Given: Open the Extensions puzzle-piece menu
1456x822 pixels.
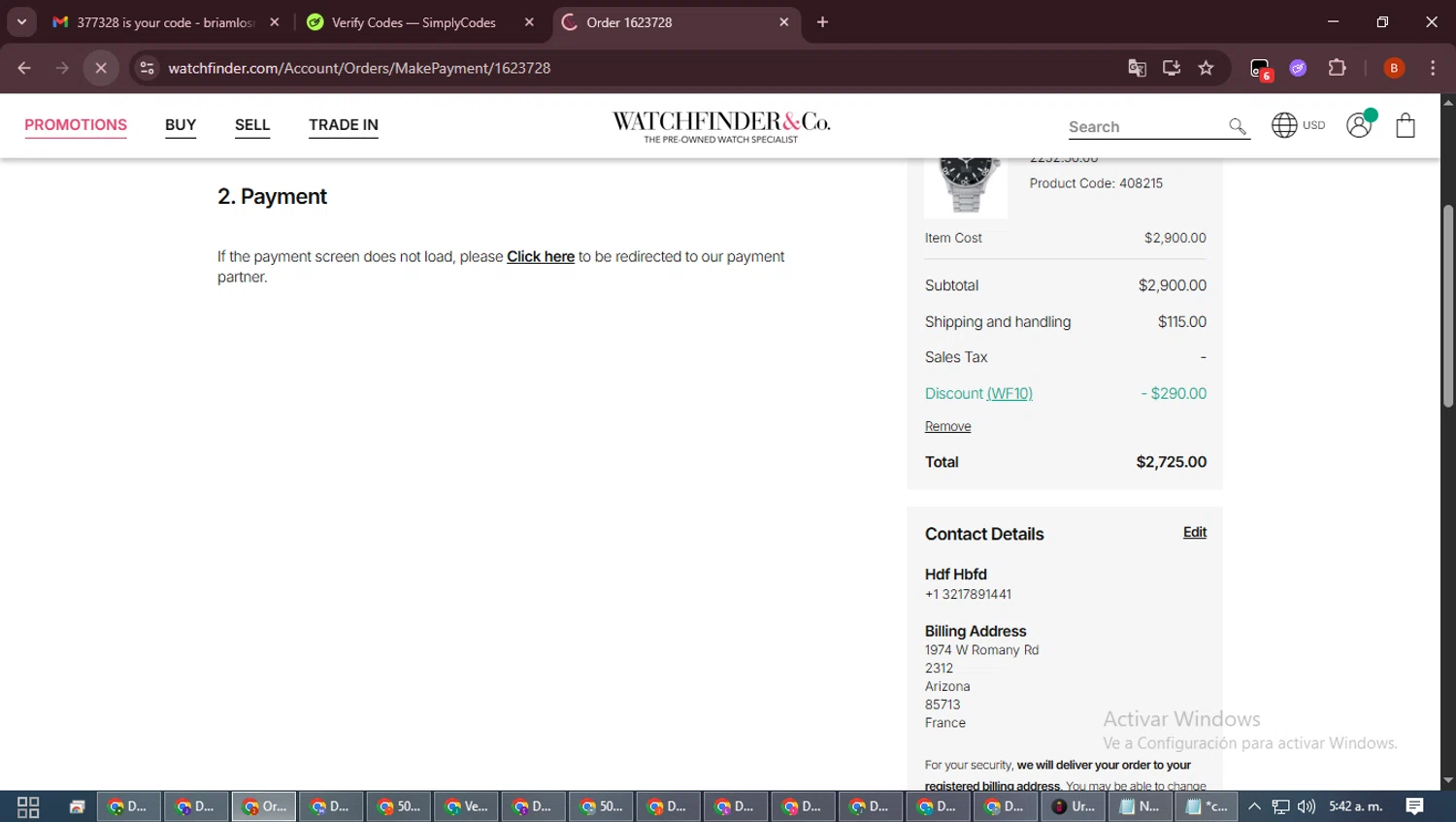Looking at the screenshot, I should (x=1337, y=68).
